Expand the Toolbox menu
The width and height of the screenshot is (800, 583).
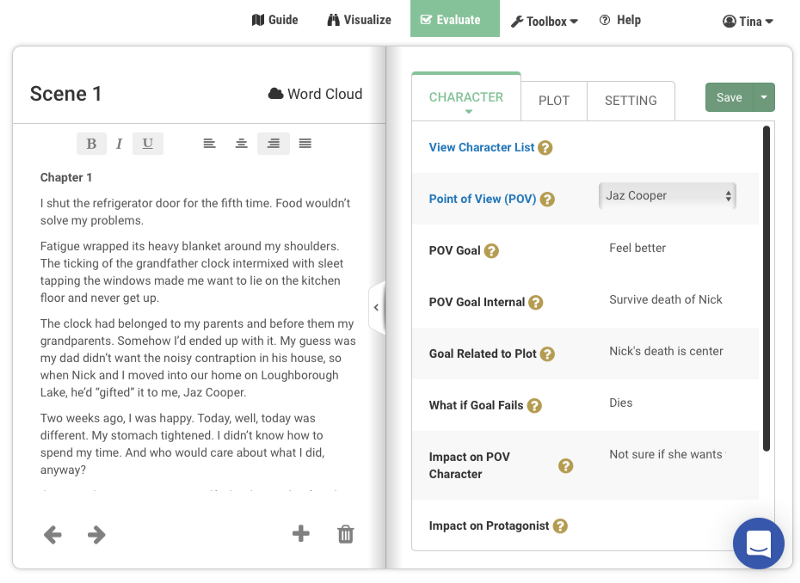pyautogui.click(x=545, y=21)
